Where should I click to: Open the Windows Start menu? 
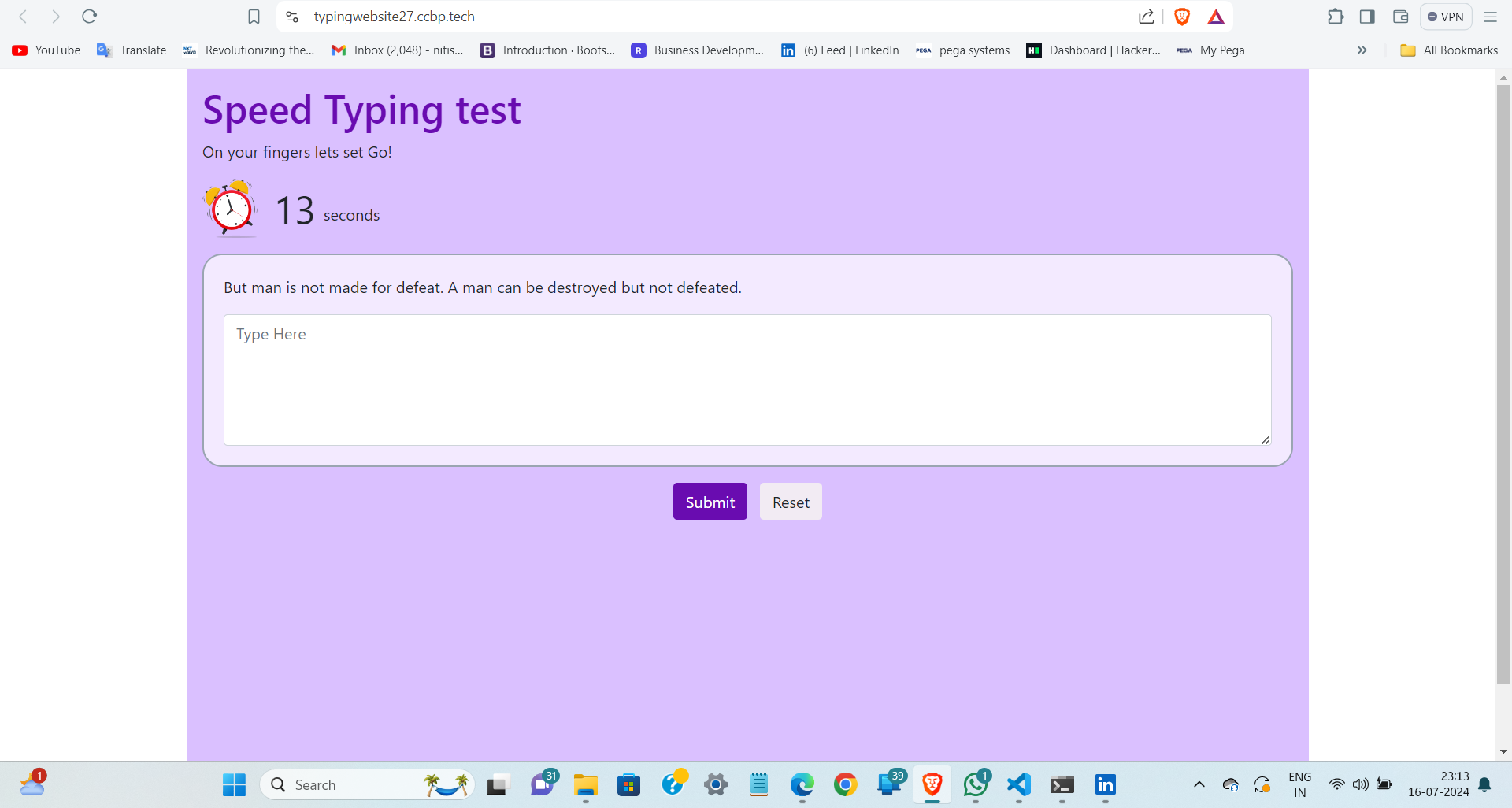(234, 784)
